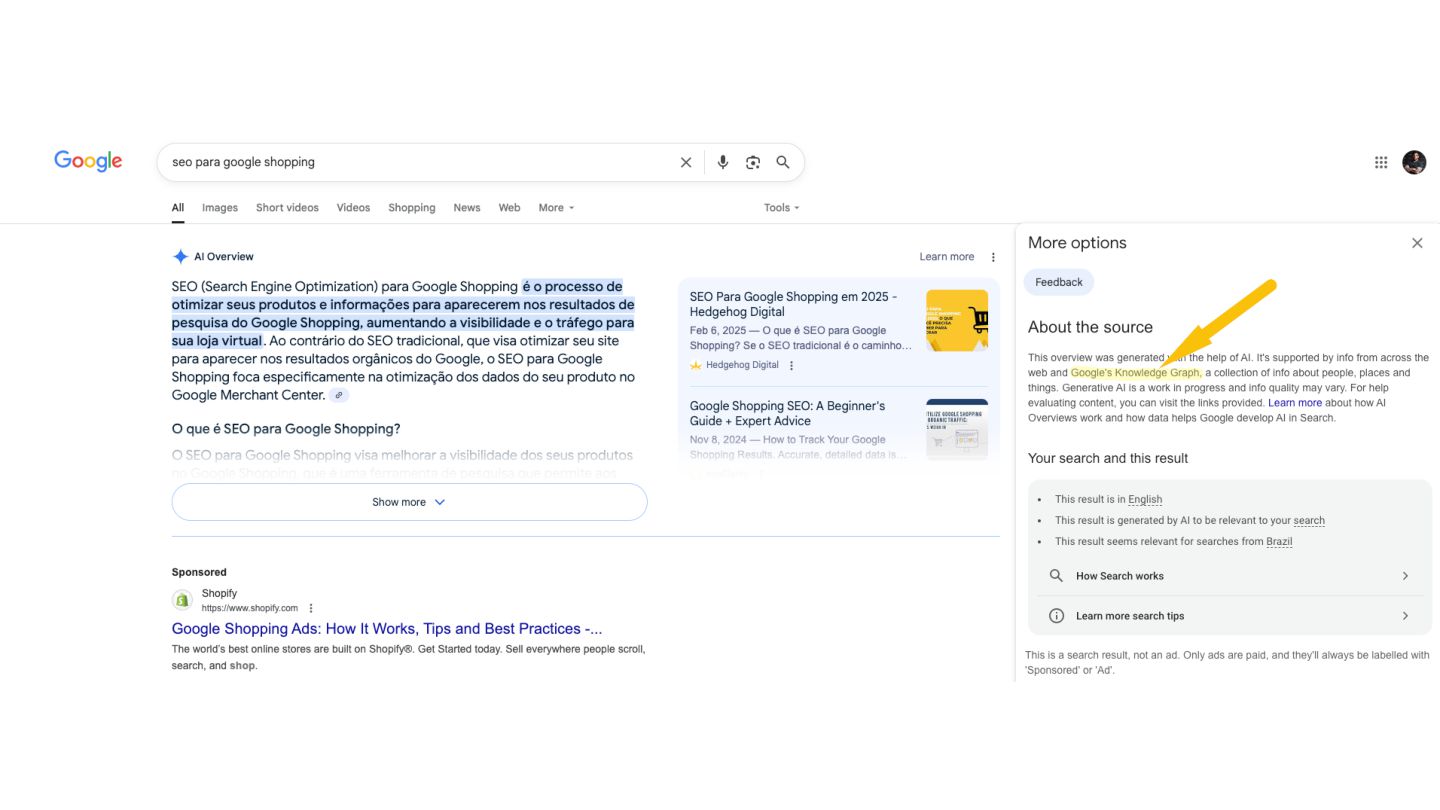Open the News tab

pos(467,208)
